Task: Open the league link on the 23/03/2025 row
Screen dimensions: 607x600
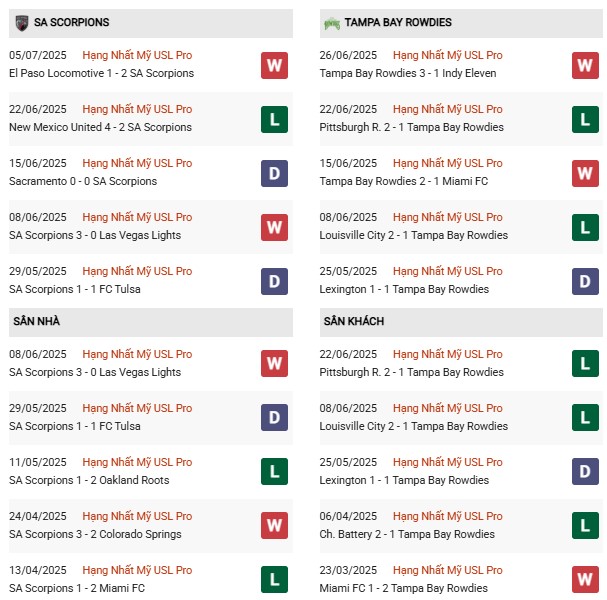Action: (x=447, y=570)
